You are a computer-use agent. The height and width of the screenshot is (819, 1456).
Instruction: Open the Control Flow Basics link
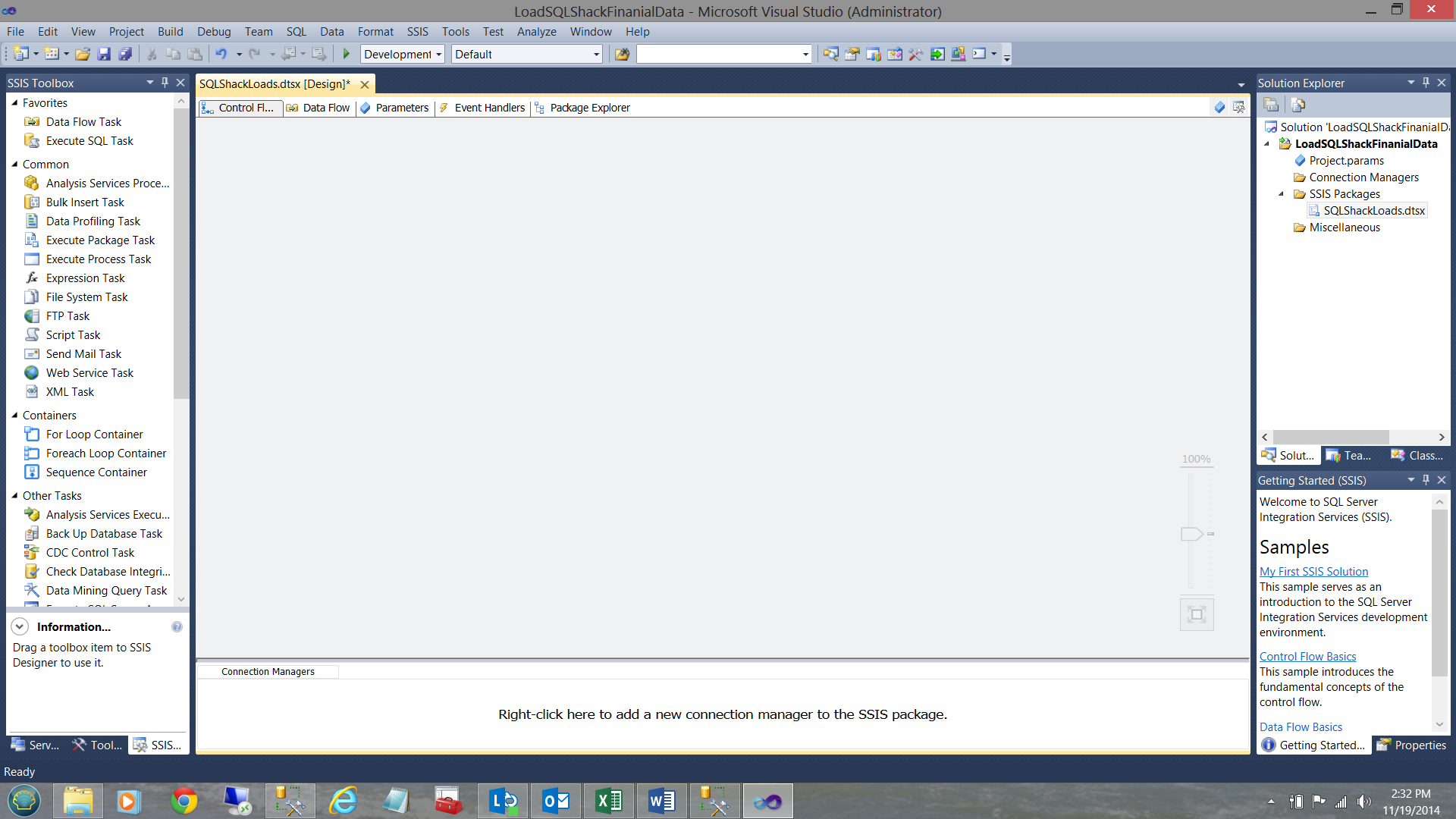[1307, 657]
